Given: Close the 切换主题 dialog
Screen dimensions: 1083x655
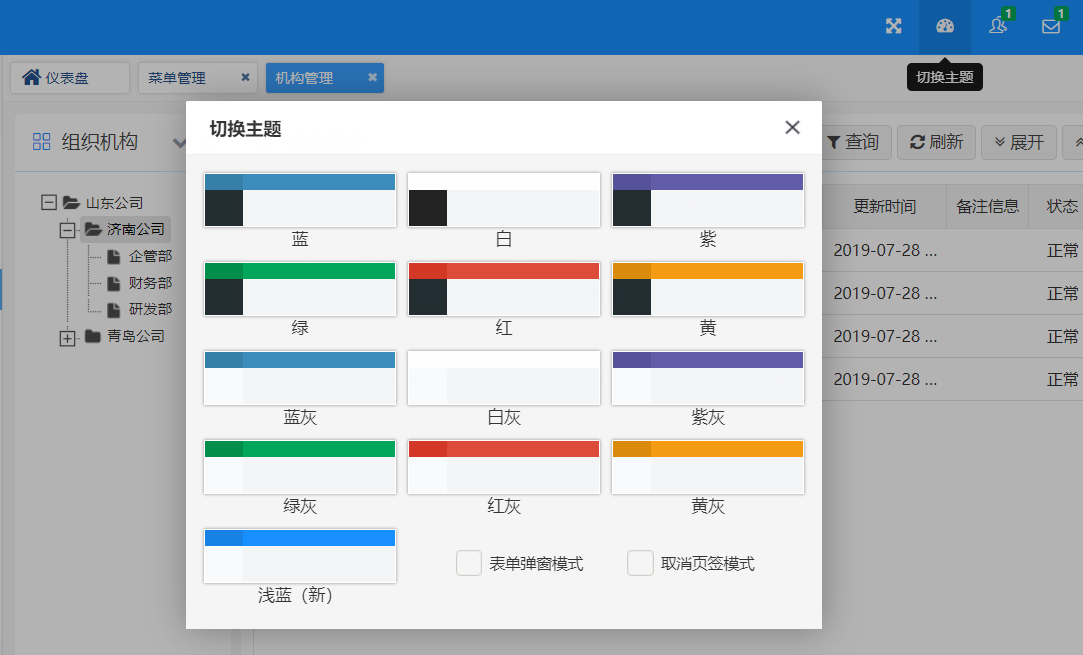Looking at the screenshot, I should pyautogui.click(x=792, y=127).
